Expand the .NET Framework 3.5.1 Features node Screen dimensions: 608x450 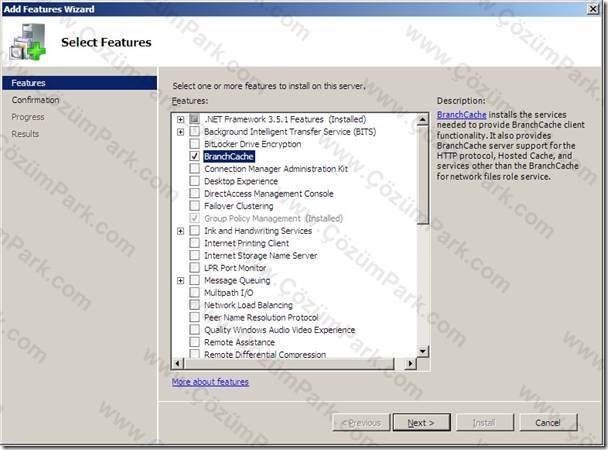click(x=180, y=119)
